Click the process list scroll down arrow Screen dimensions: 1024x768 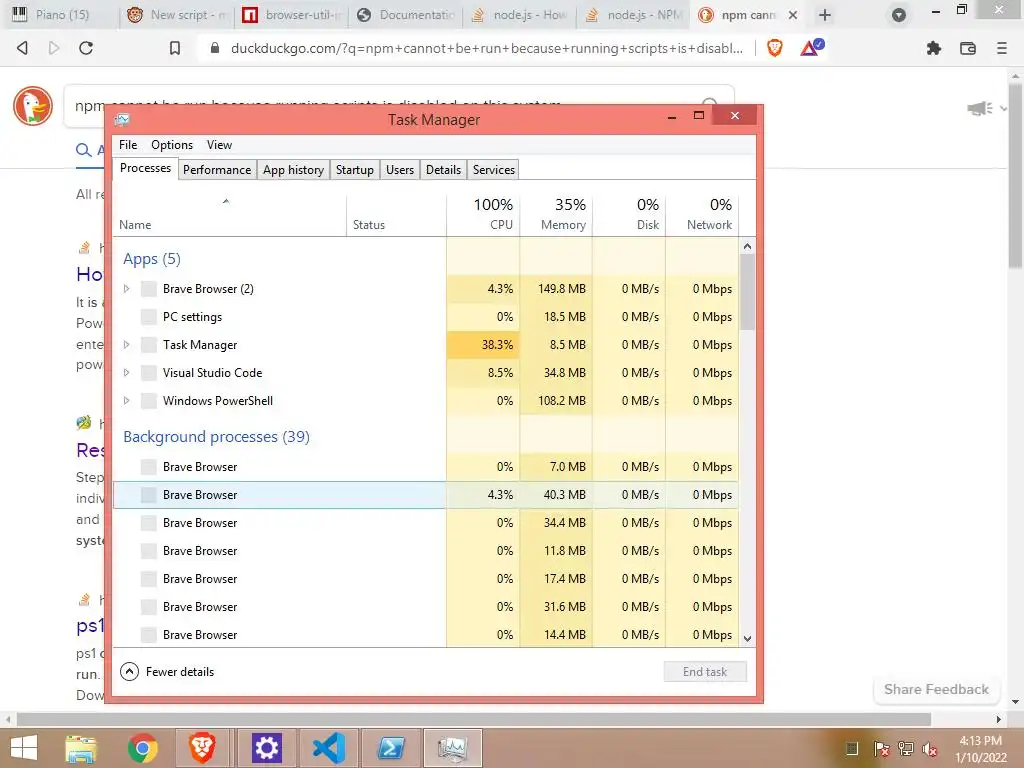tap(748, 639)
